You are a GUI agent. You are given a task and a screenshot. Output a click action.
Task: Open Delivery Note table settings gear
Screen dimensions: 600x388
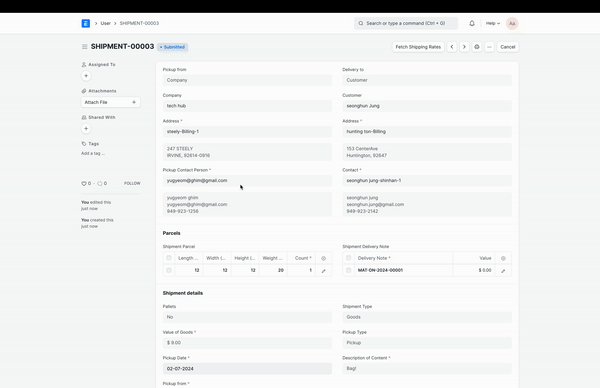503,258
